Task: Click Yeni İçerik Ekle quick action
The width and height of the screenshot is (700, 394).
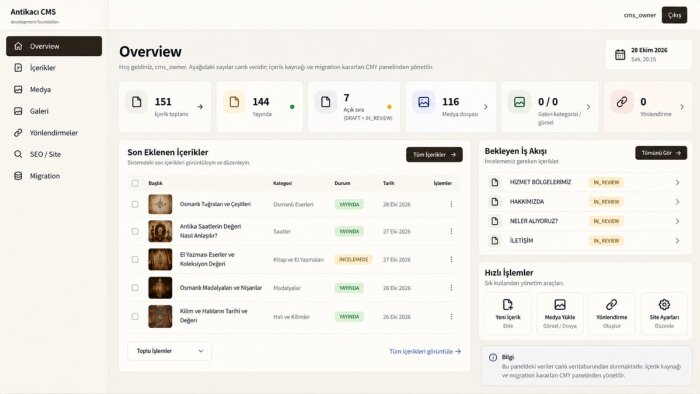Action: click(x=508, y=313)
